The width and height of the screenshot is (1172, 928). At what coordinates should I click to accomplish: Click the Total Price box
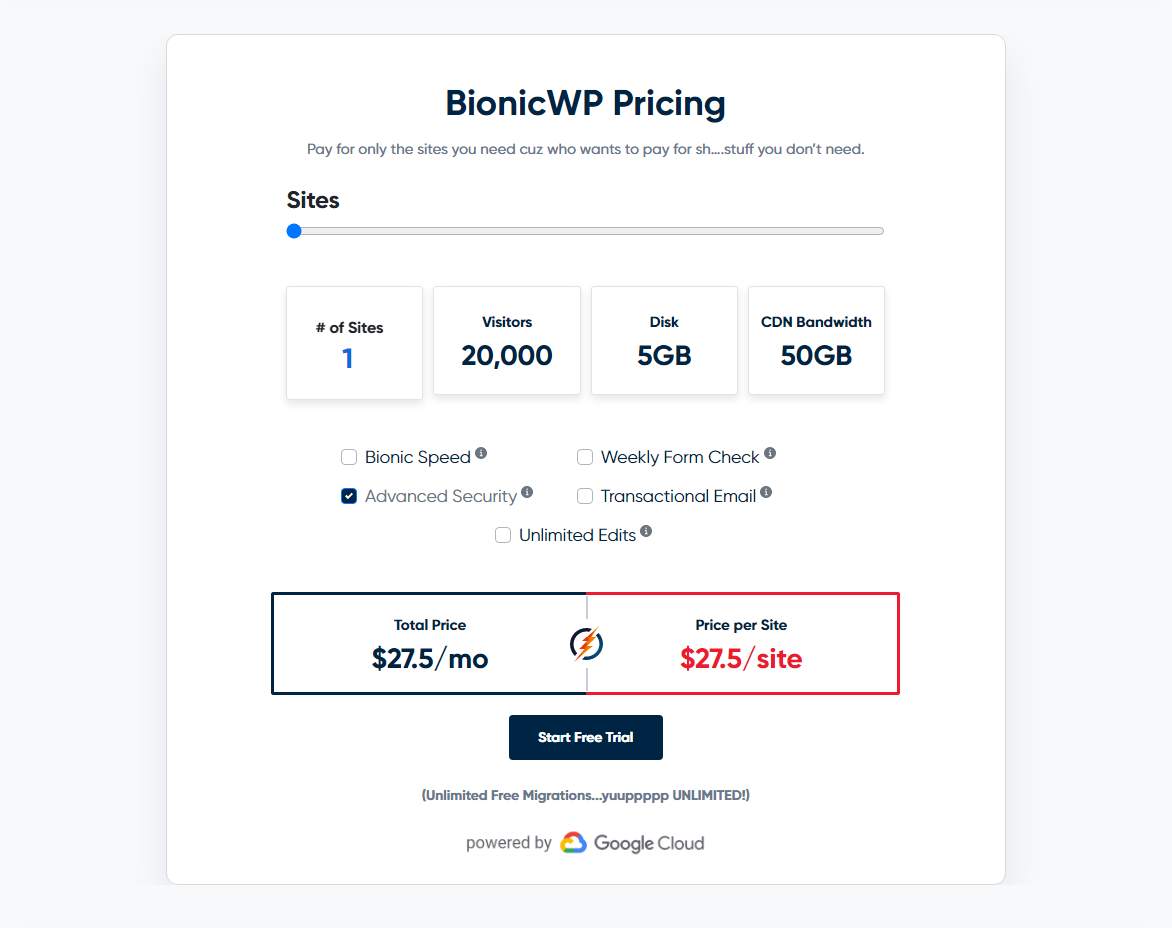point(430,643)
